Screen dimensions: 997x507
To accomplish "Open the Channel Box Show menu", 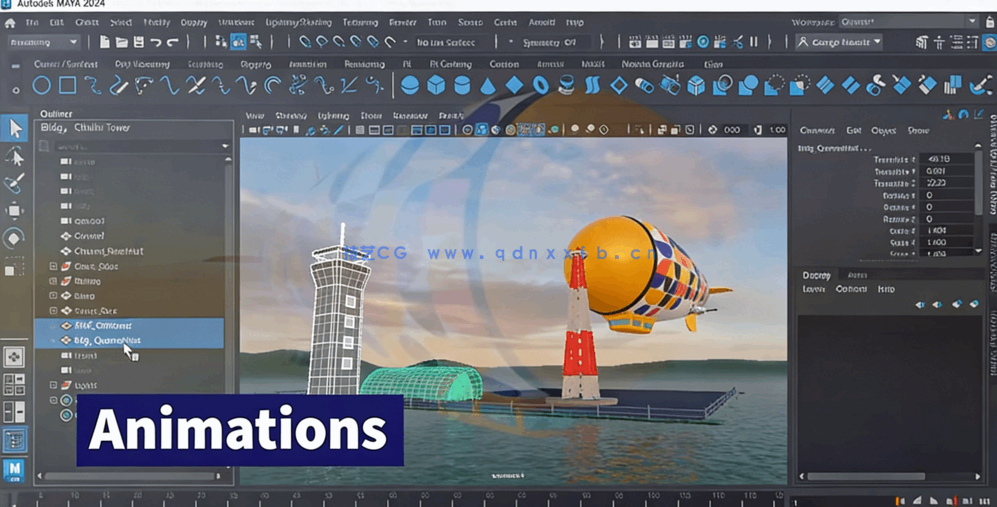I will click(918, 130).
